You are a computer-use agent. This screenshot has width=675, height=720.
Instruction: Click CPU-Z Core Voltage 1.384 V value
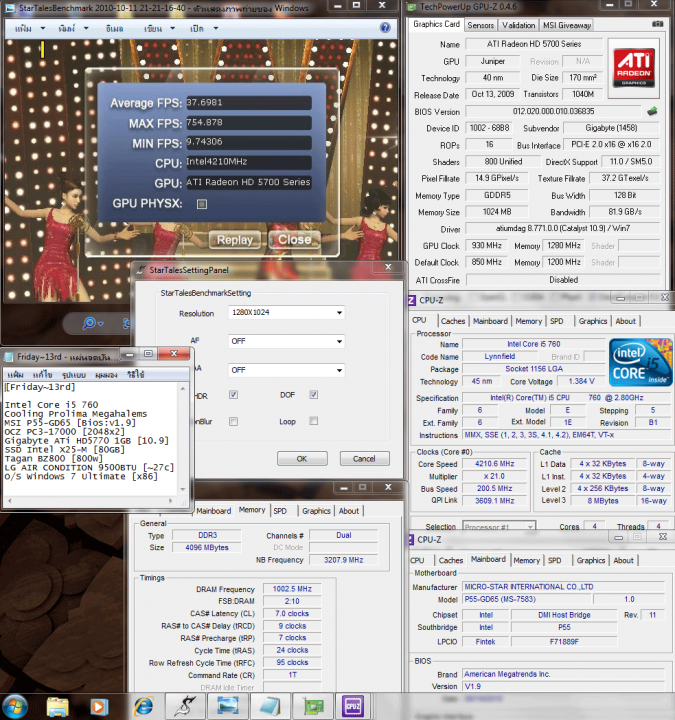(581, 381)
